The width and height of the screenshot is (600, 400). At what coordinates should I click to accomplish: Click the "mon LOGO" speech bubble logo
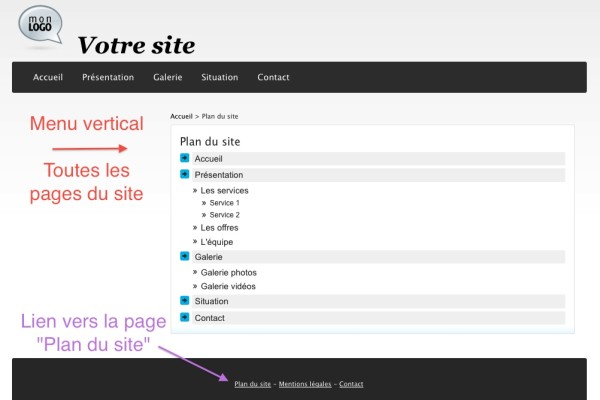(40, 25)
